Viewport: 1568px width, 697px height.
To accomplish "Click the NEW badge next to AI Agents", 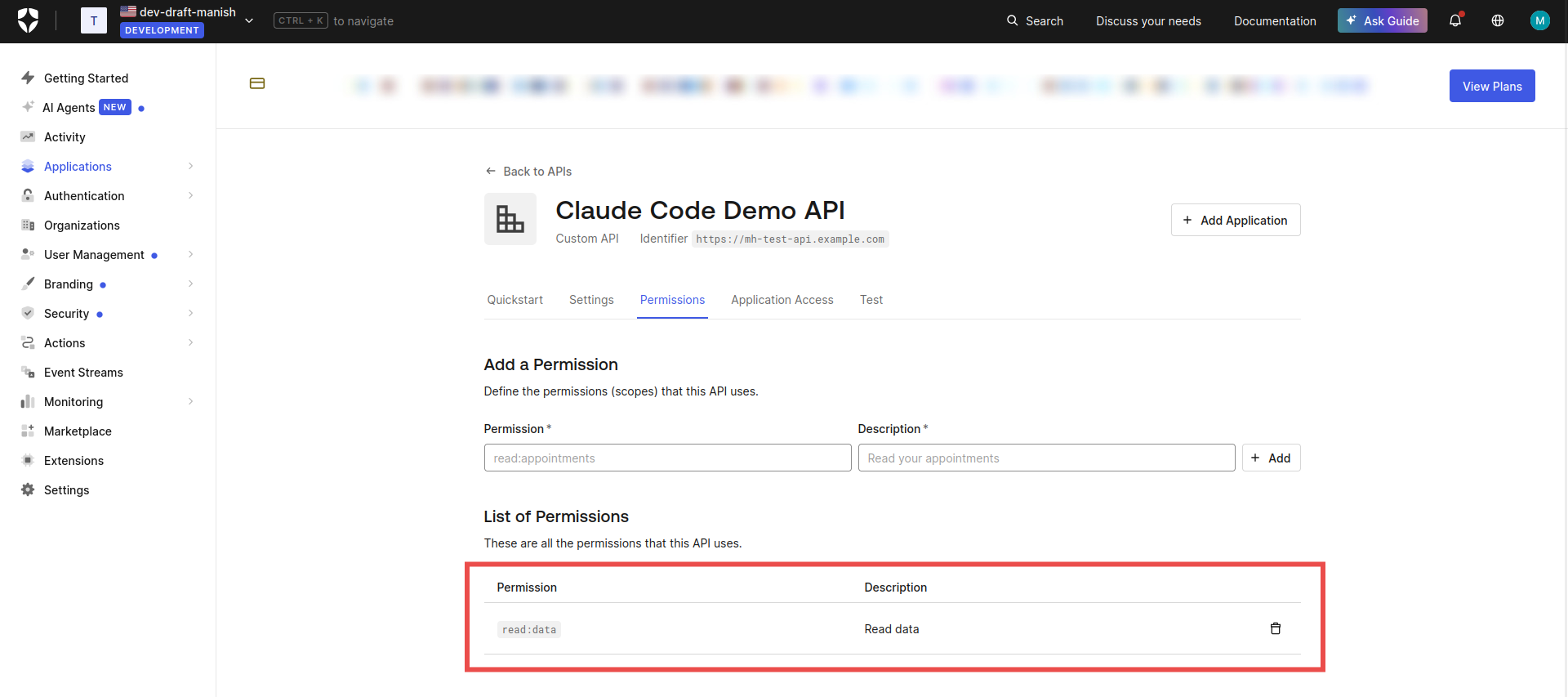I will pyautogui.click(x=115, y=107).
